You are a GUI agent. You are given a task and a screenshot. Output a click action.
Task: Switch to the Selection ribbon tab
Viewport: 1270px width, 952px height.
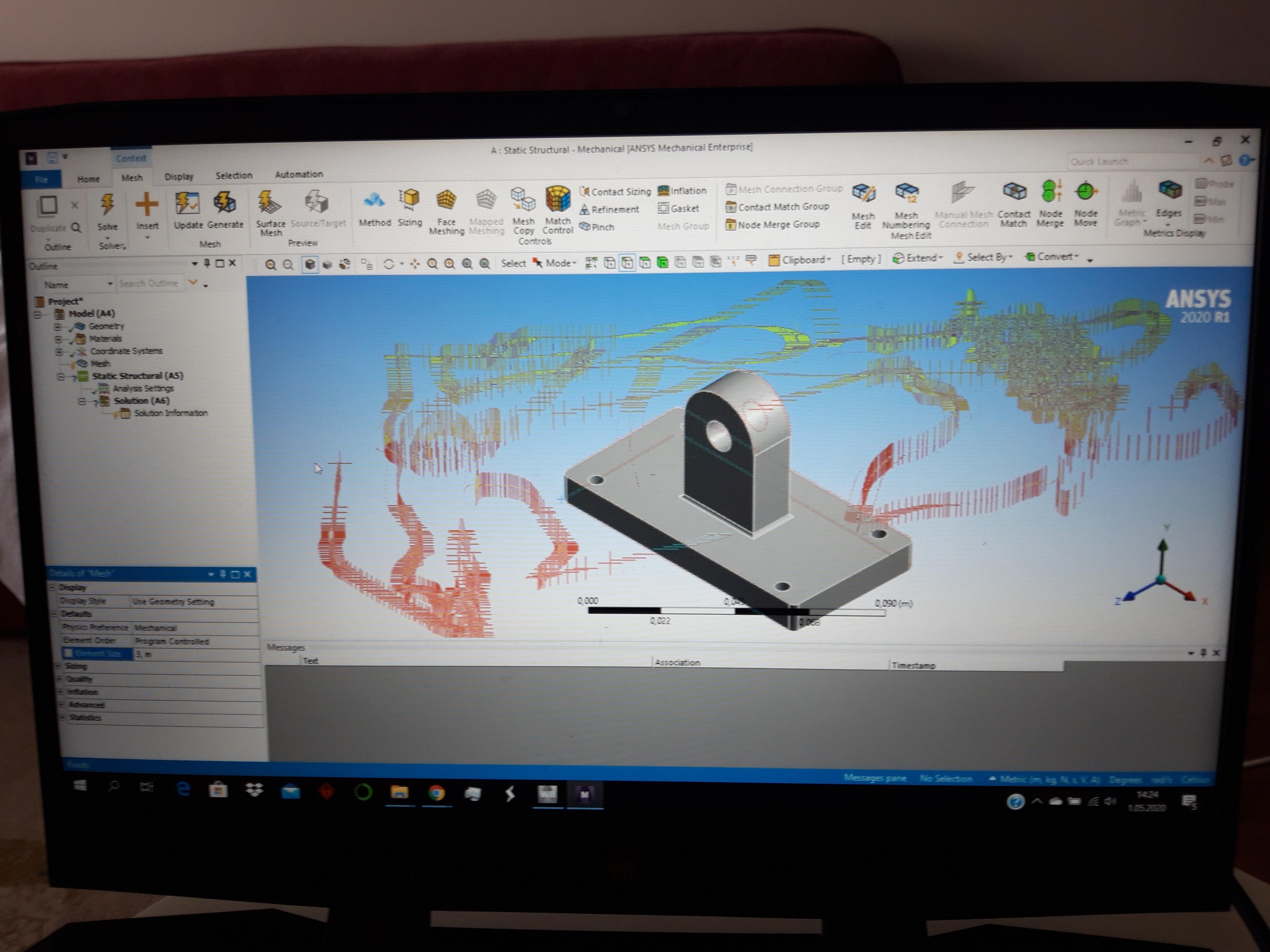click(234, 175)
